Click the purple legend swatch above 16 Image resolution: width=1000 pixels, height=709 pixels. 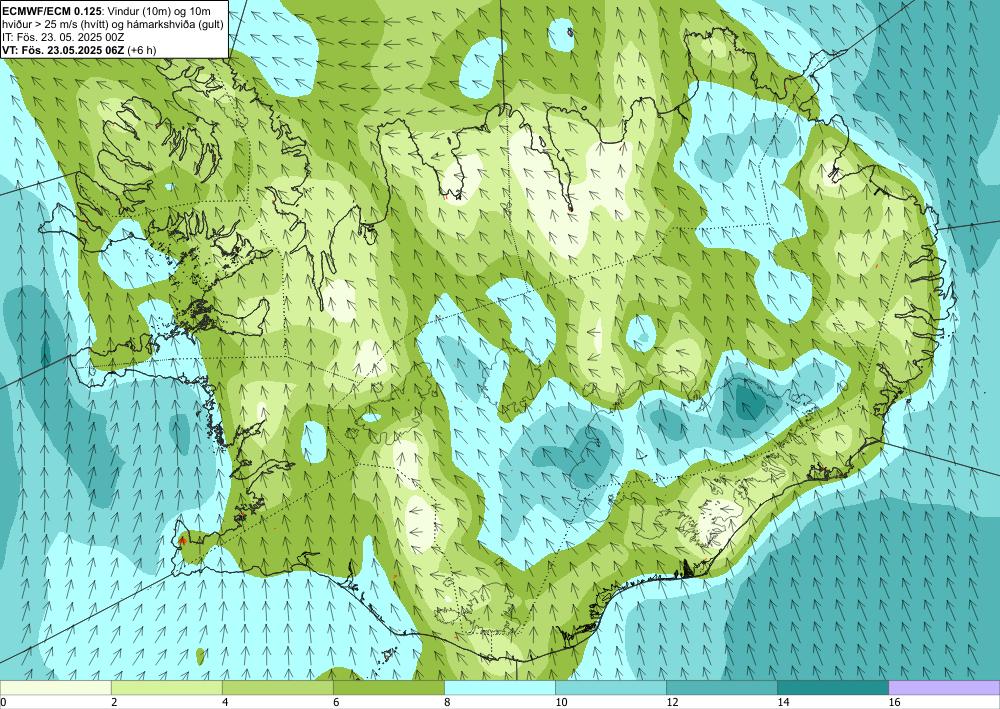[x=944, y=687]
